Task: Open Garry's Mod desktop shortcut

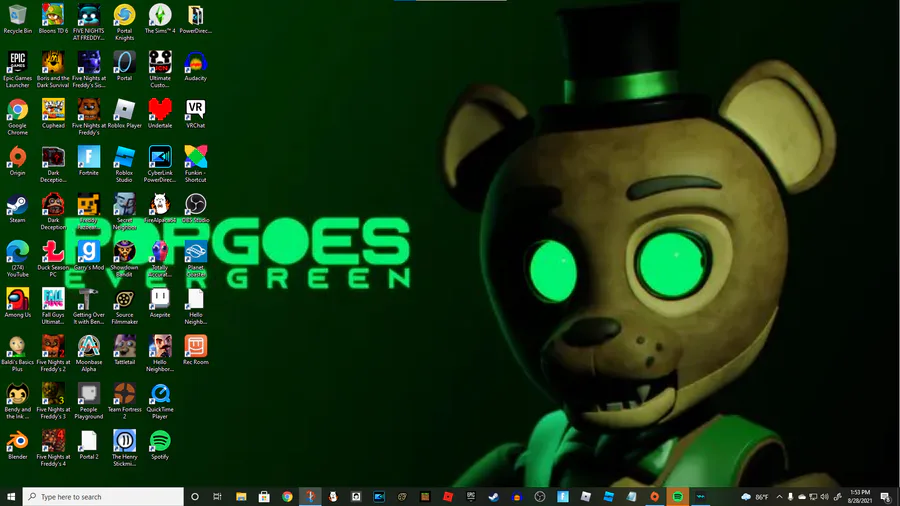Action: coord(89,256)
